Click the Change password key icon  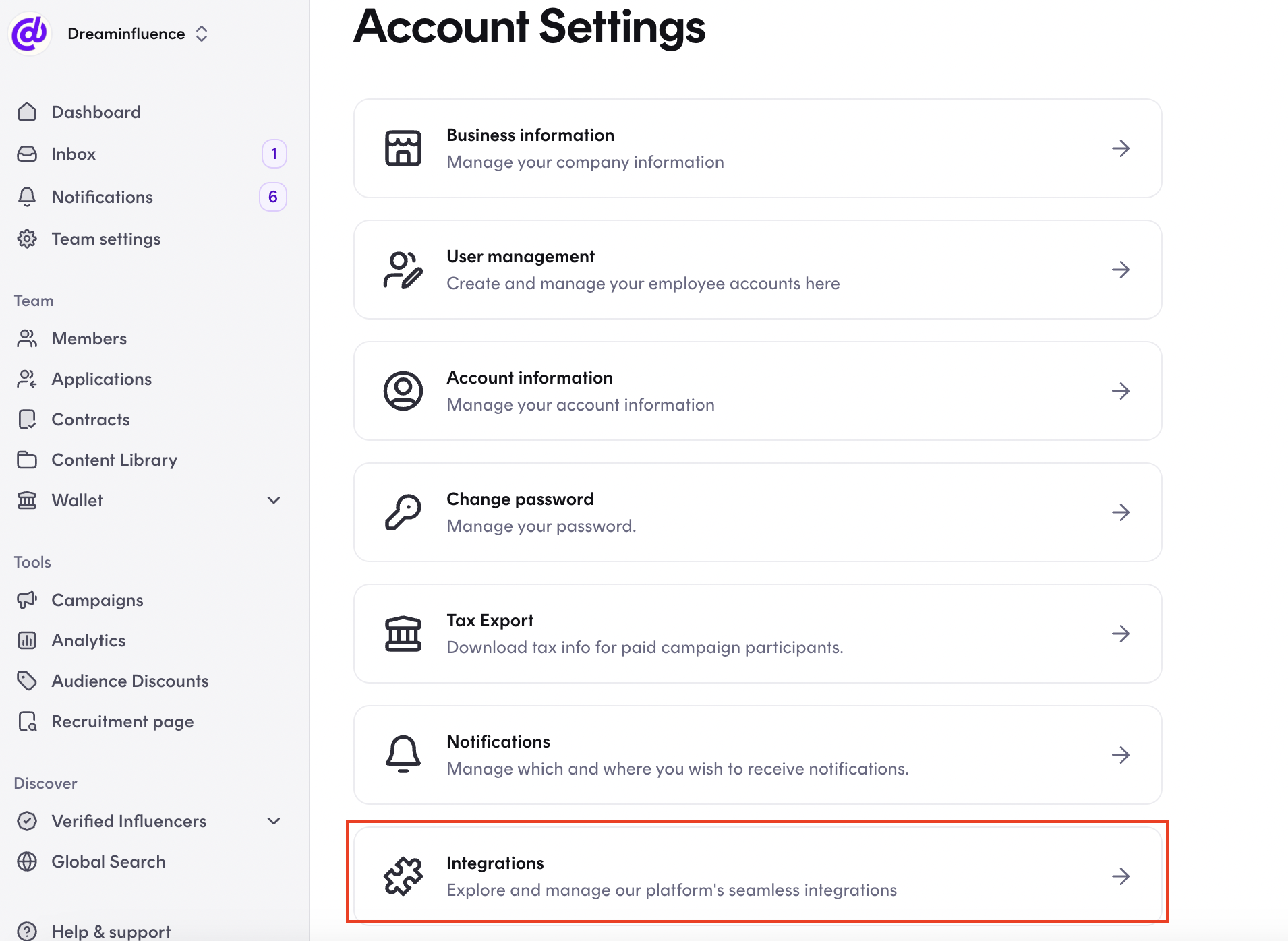pos(403,512)
